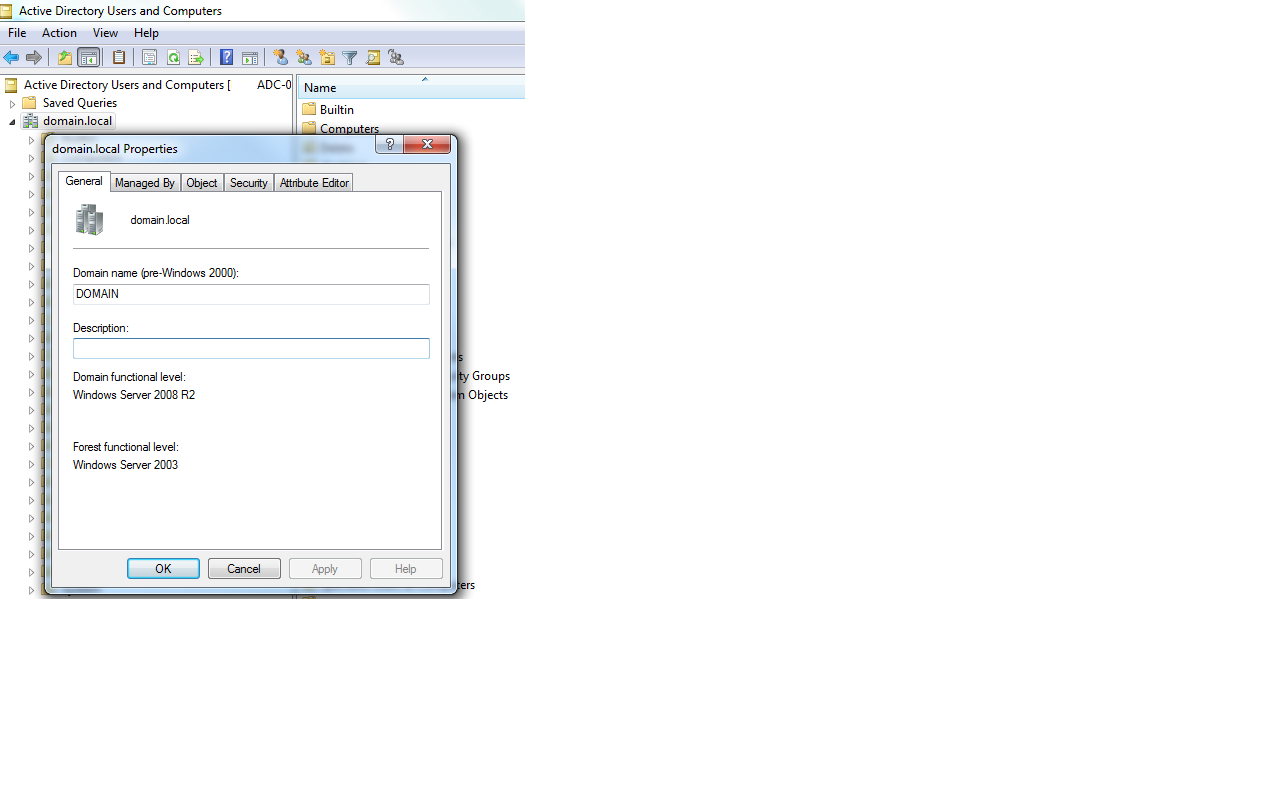1272x807 pixels.
Task: Click the Builtin folder icon
Action: coord(309,109)
